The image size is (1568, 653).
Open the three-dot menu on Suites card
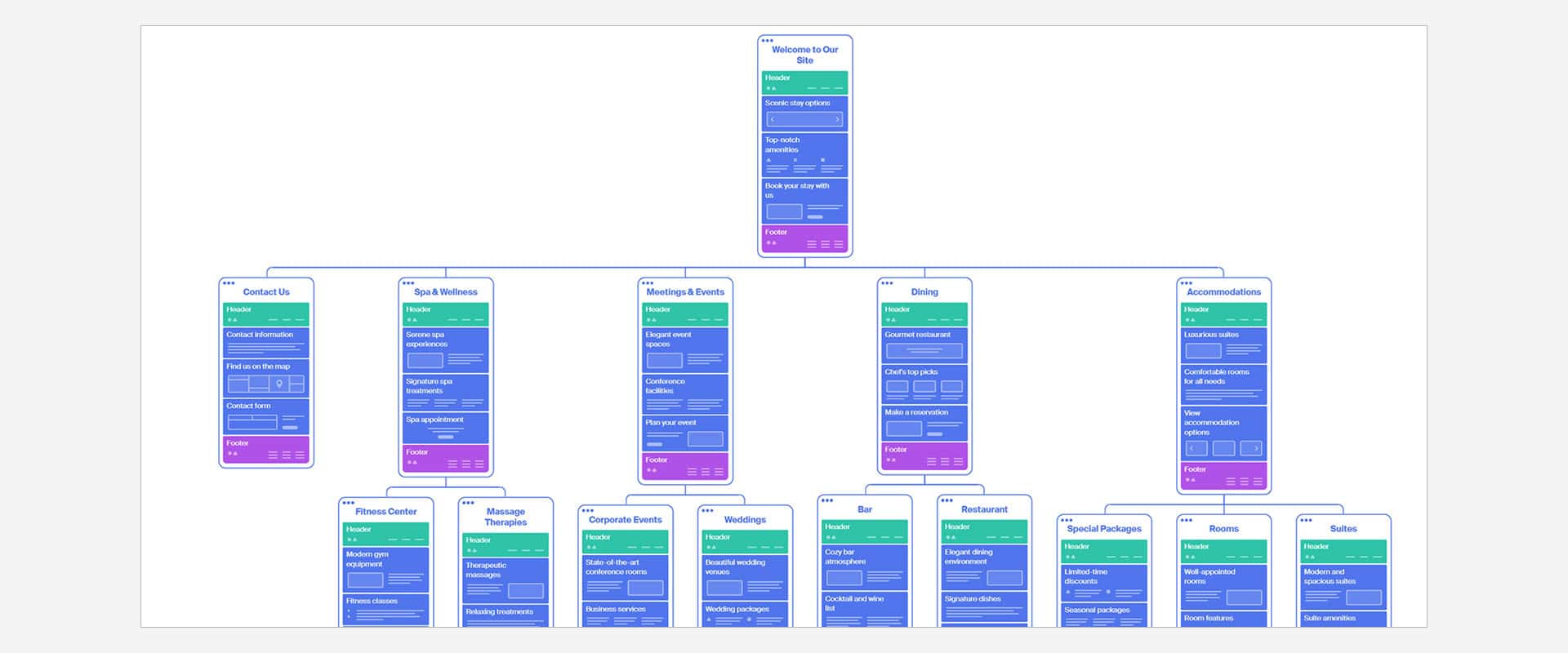[1306, 520]
